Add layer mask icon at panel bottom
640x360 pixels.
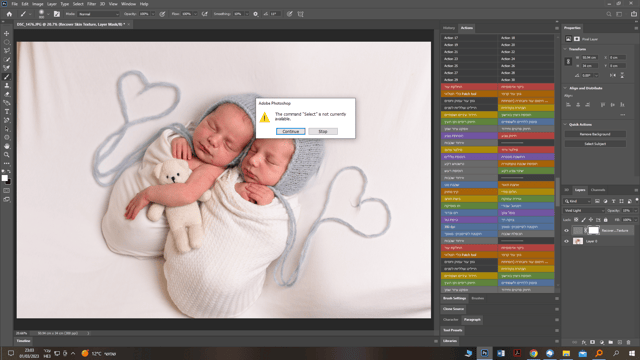click(593, 342)
